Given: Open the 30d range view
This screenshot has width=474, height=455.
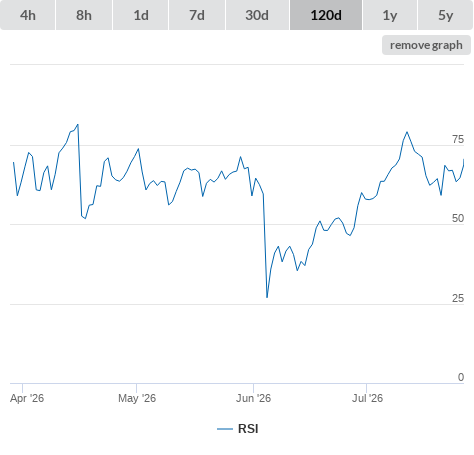Looking at the screenshot, I should coord(257,15).
